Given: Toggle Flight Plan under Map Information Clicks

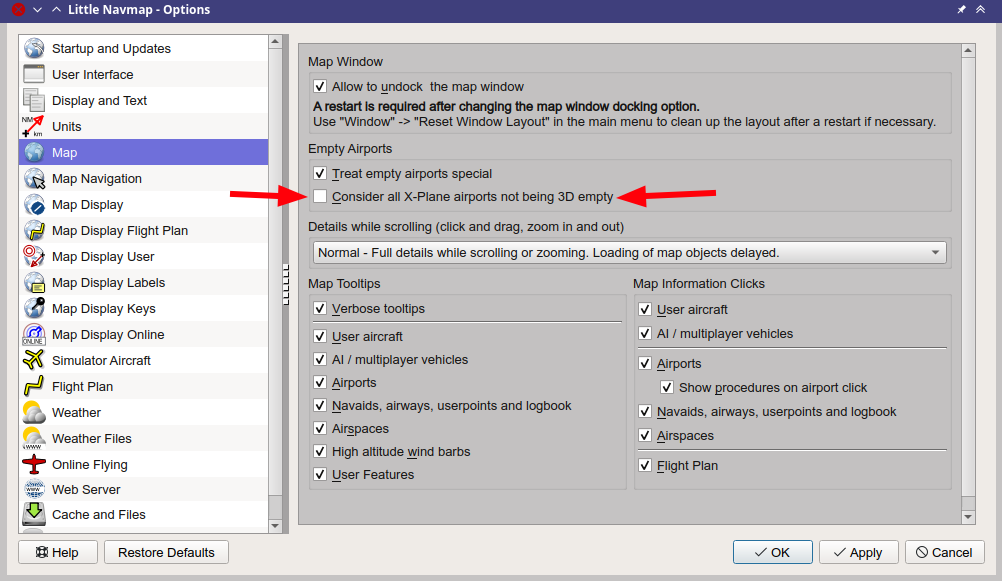Looking at the screenshot, I should tap(645, 465).
